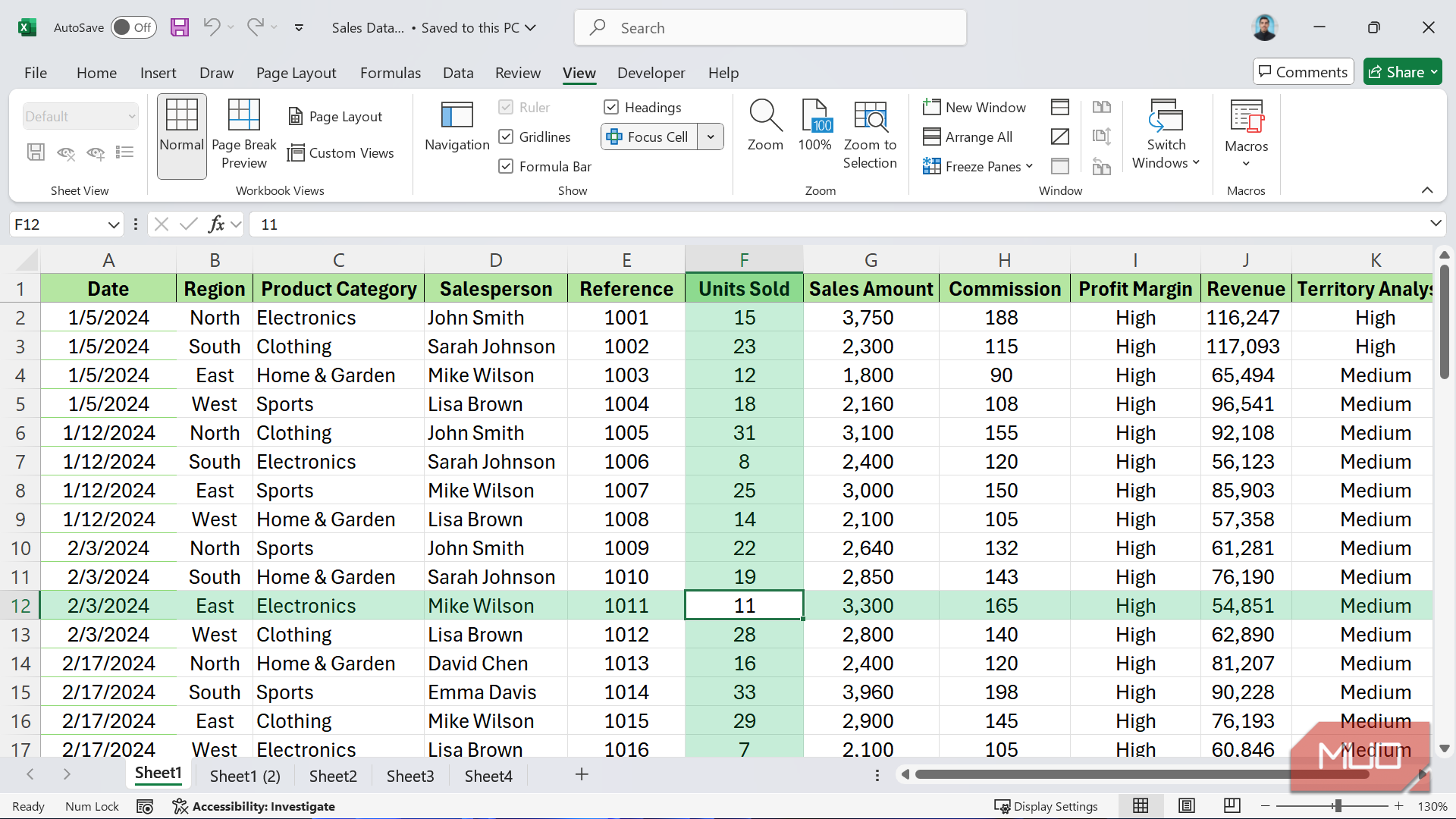Screen dimensions: 1456x819
Task: Click the Comments button
Action: 1303,72
